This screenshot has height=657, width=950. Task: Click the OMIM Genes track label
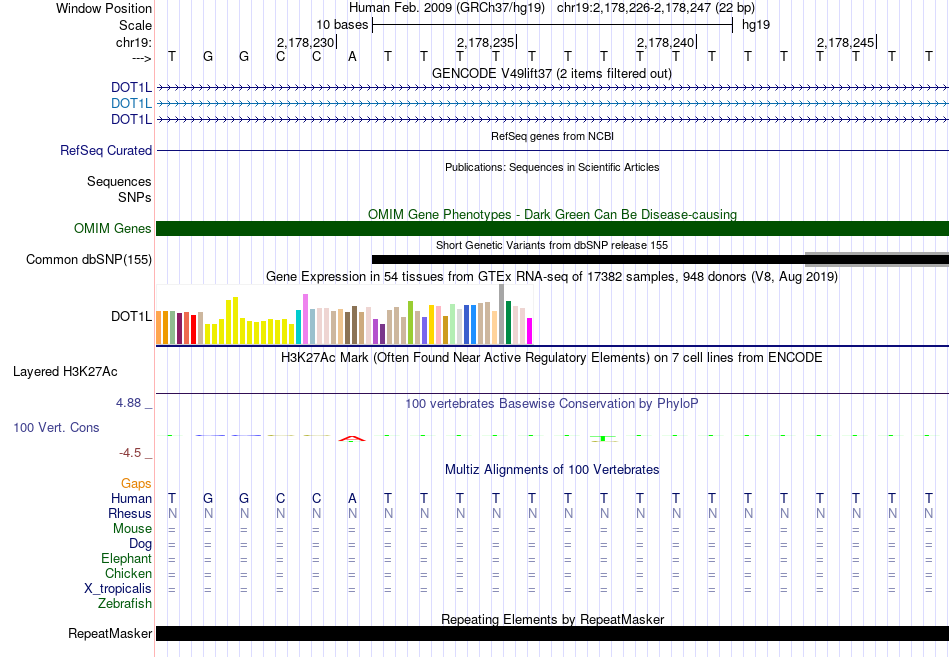pyautogui.click(x=113, y=228)
